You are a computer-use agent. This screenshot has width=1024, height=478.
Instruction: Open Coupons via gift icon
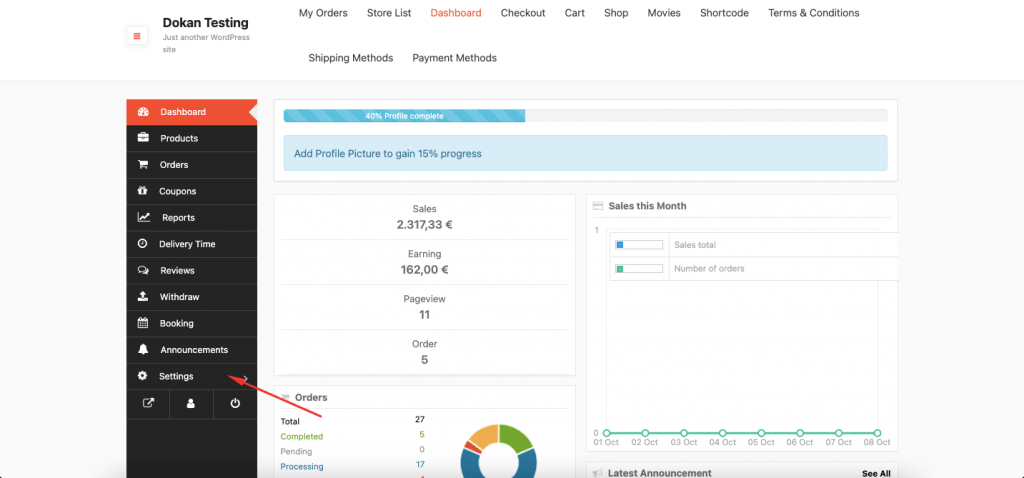pos(143,191)
